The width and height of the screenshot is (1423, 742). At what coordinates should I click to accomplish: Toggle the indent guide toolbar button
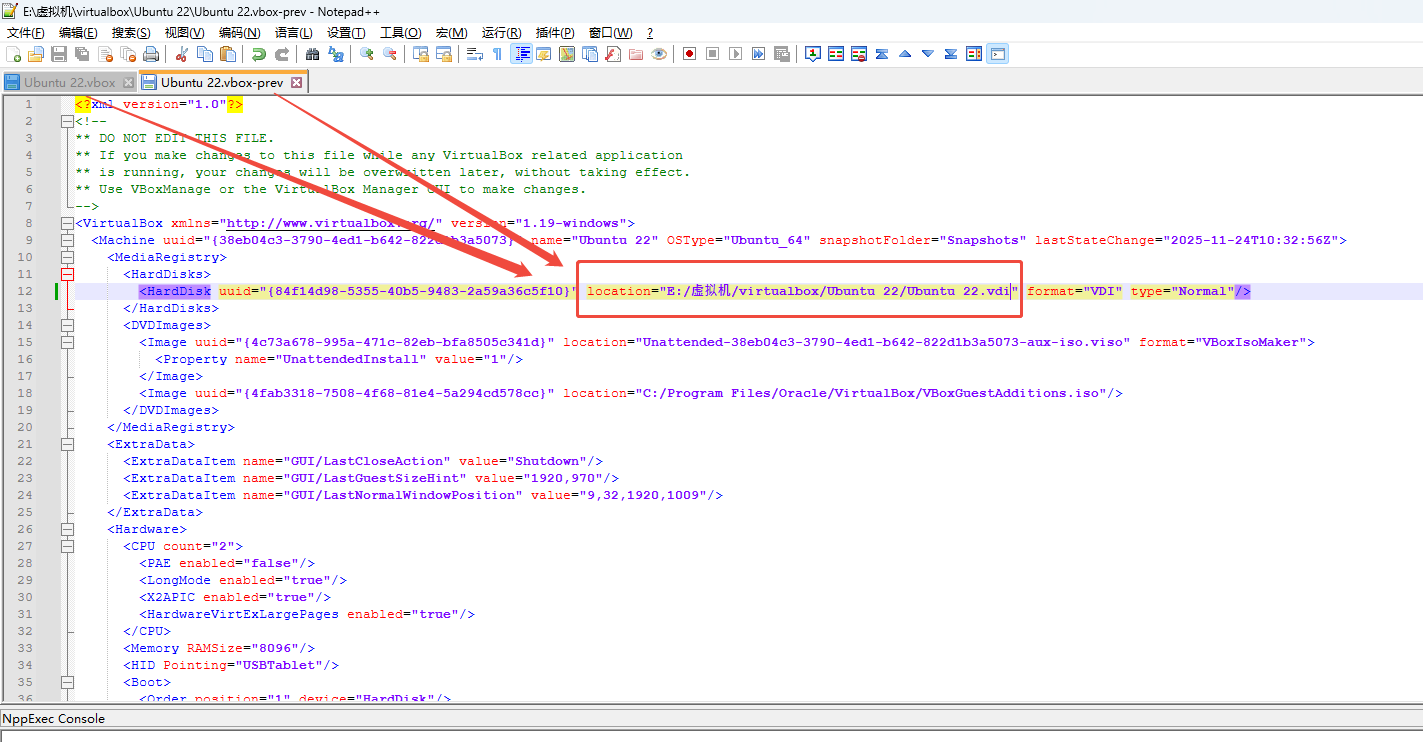point(521,54)
